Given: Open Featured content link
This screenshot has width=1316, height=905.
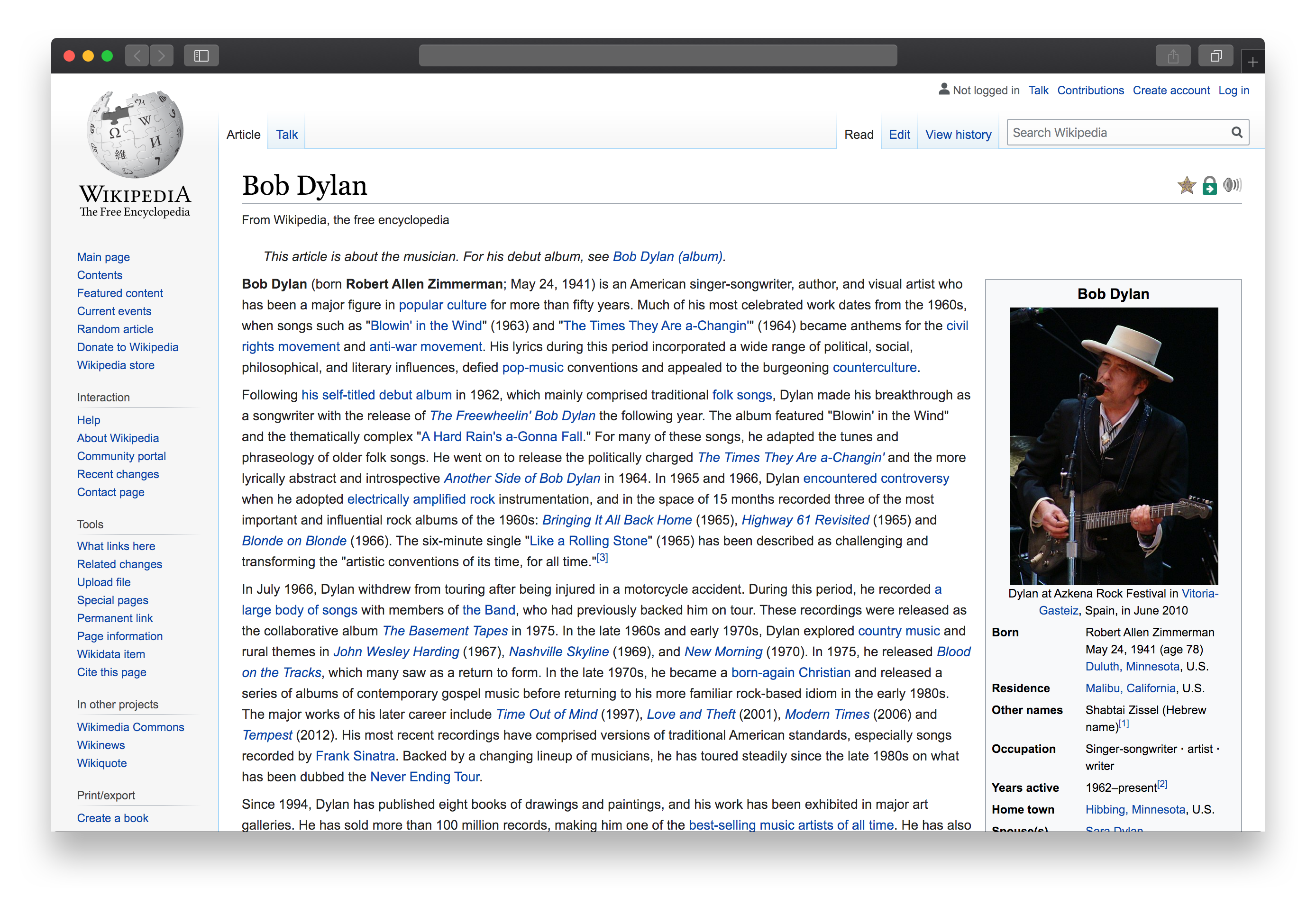Looking at the screenshot, I should pos(120,293).
